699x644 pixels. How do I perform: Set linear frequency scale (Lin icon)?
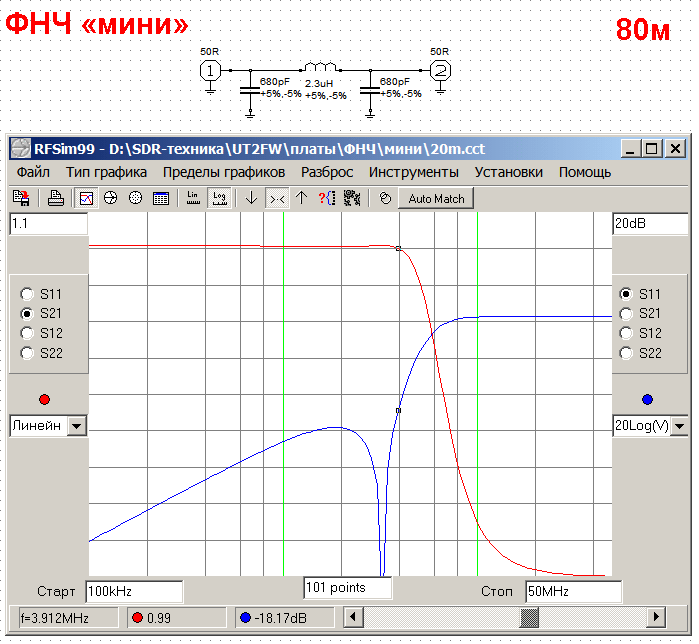click(193, 198)
